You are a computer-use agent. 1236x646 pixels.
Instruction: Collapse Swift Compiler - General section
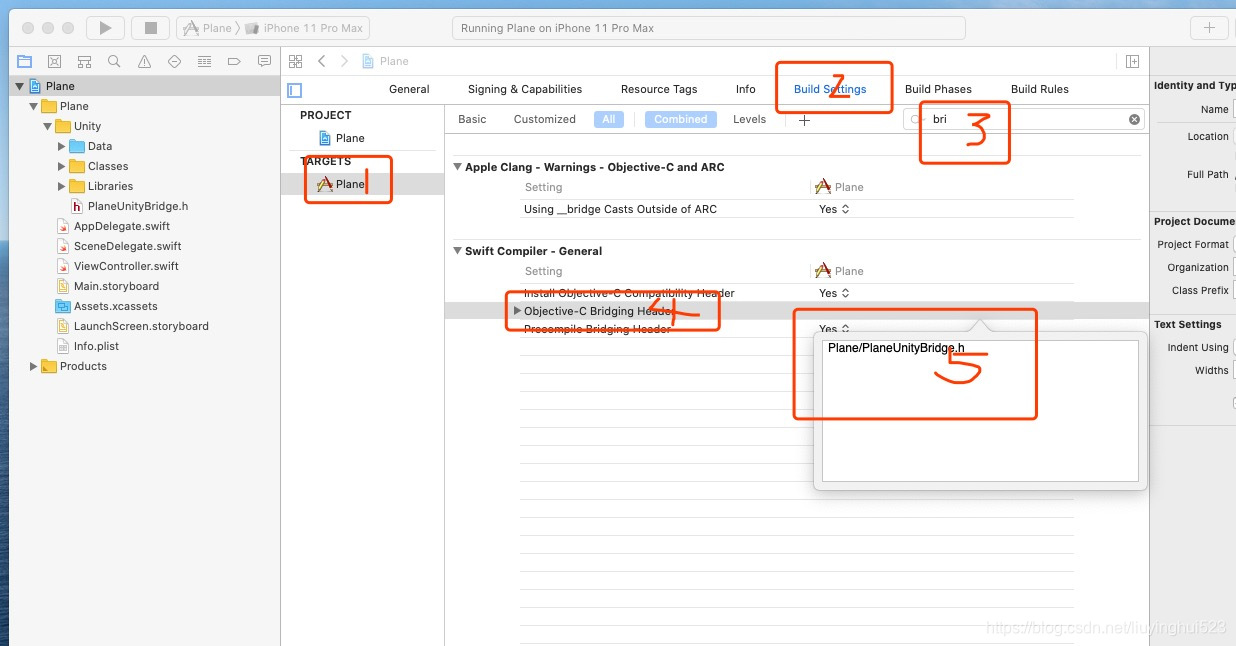tap(458, 251)
